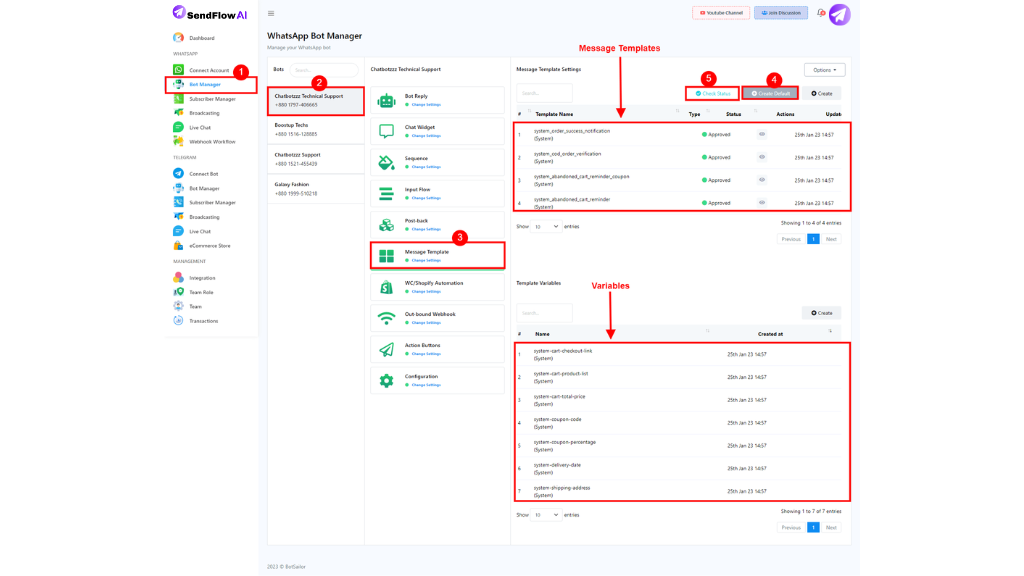The height and width of the screenshot is (576, 1024).
Task: Open Out-bound Webhook wifi icon
Action: coord(387,319)
